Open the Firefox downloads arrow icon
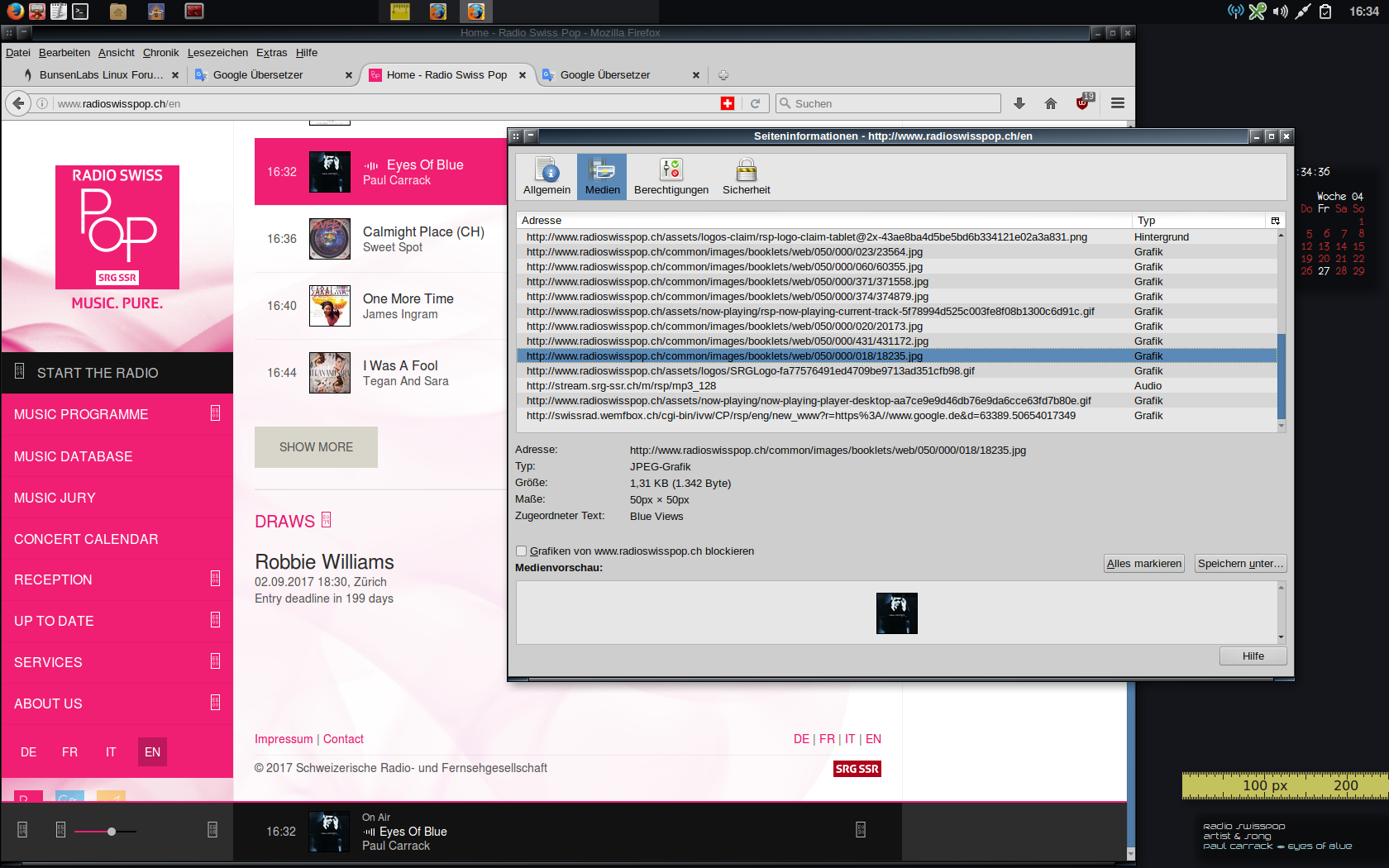The width and height of the screenshot is (1389, 868). click(x=1019, y=103)
